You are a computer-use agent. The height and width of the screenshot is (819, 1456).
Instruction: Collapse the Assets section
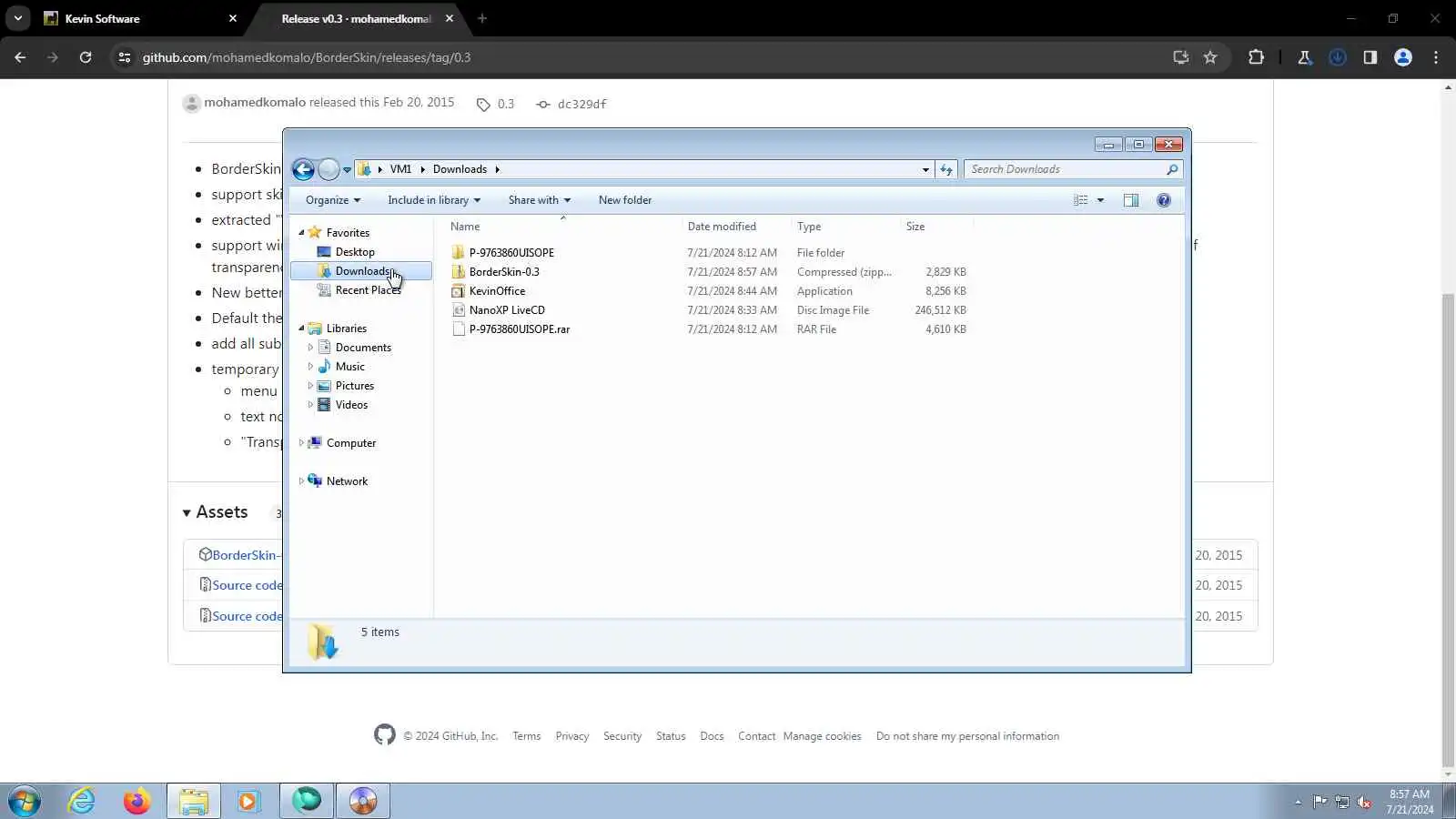pos(215,512)
